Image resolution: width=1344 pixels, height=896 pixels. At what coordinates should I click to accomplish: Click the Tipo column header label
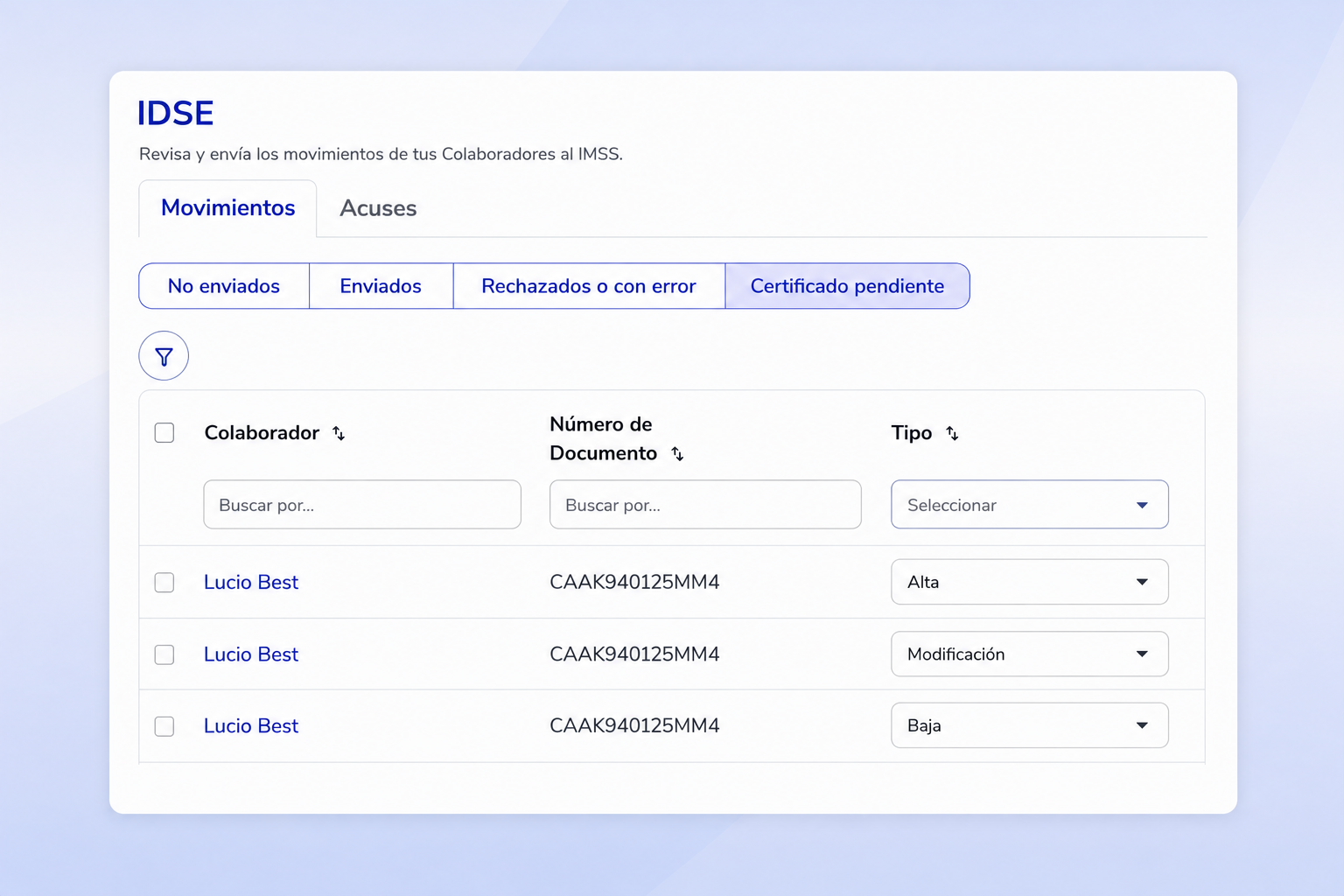[912, 433]
